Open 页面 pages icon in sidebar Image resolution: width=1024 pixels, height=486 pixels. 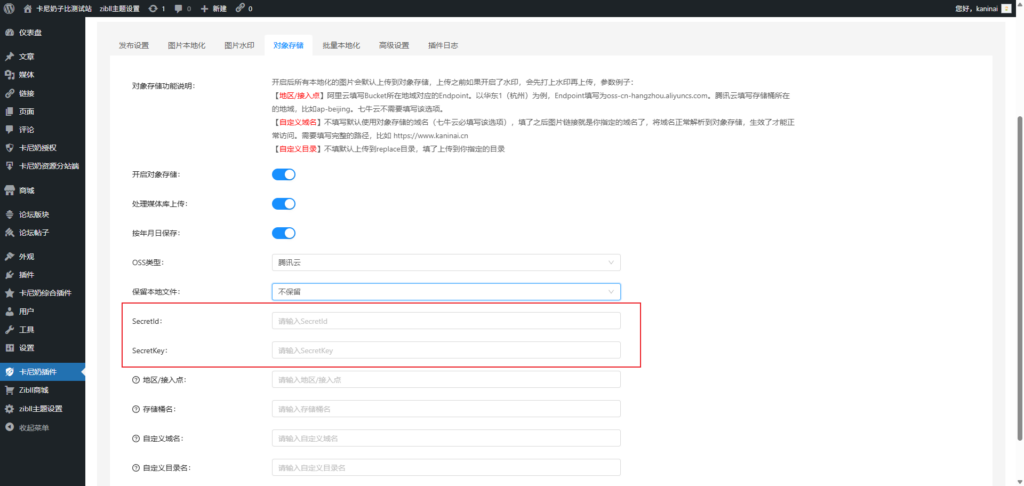point(9,112)
